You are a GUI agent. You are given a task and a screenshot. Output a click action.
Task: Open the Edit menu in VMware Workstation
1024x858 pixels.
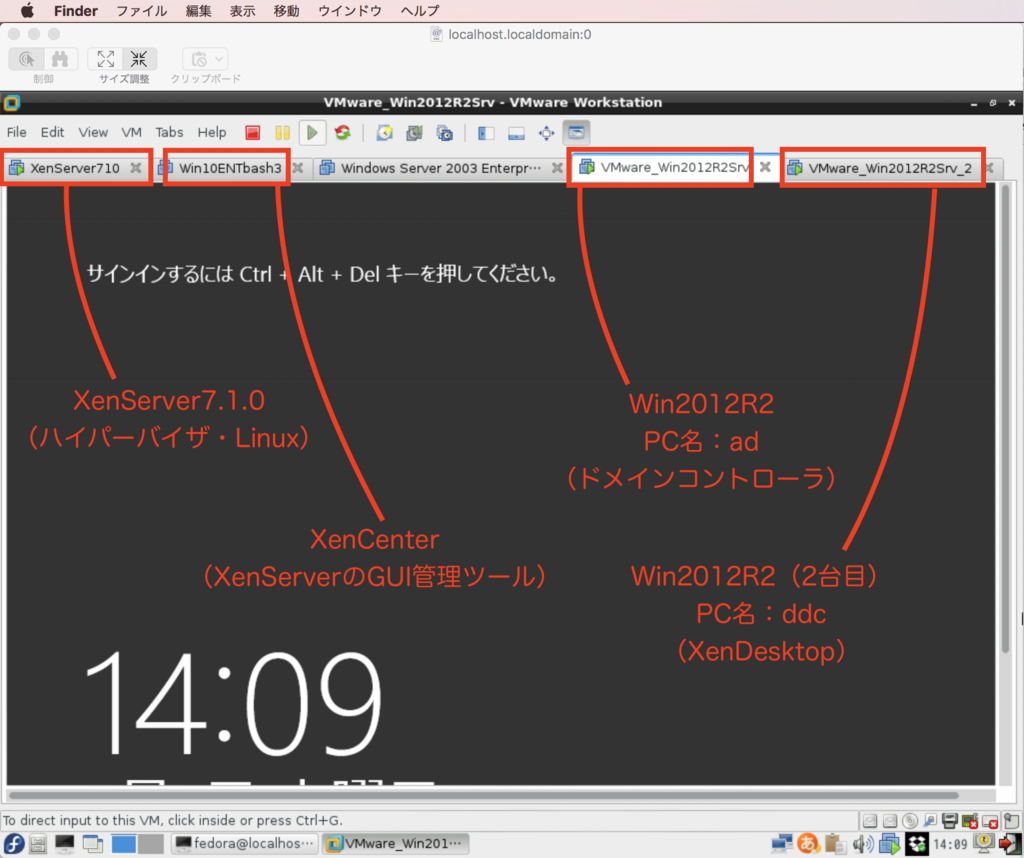(52, 133)
